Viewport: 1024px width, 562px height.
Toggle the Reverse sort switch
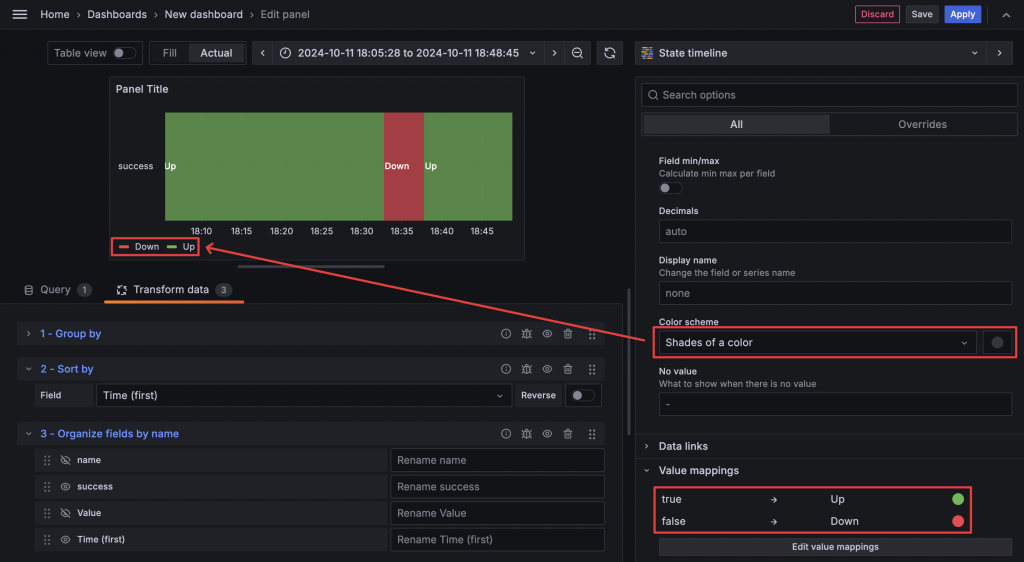[x=583, y=396]
